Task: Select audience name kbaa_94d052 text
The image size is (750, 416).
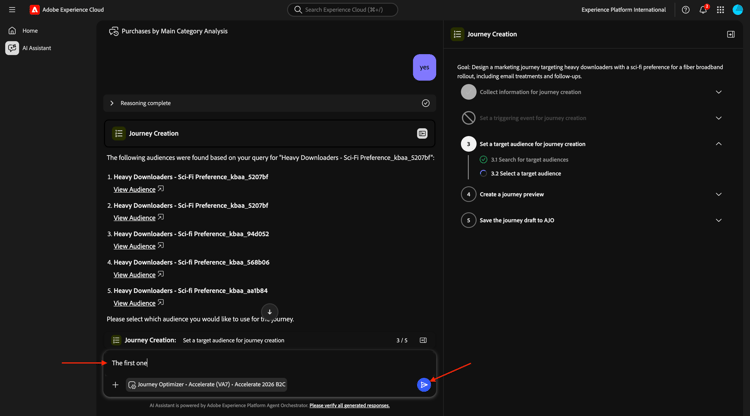Action: point(191,234)
